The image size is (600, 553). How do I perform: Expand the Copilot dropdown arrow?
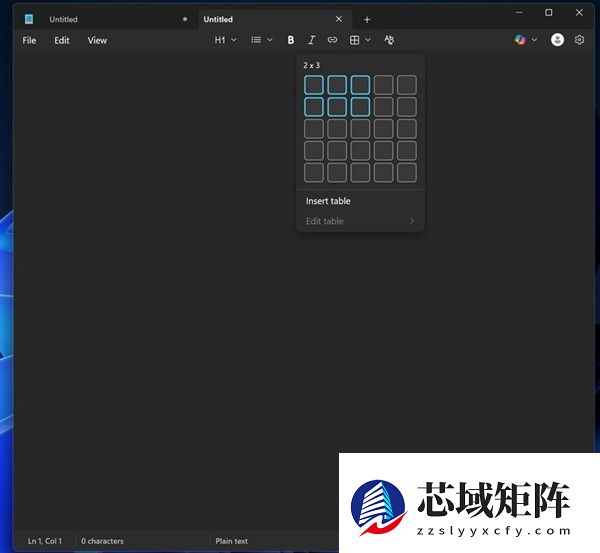[534, 40]
